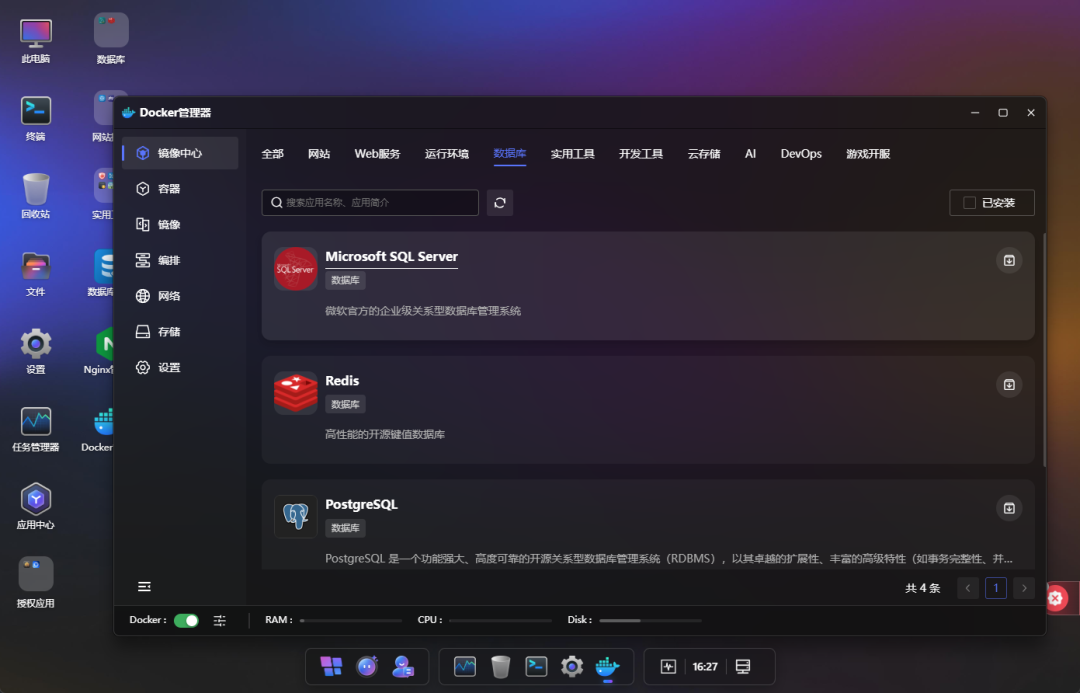Click the Redis description 高性能的开源键值数据库

[385, 435]
